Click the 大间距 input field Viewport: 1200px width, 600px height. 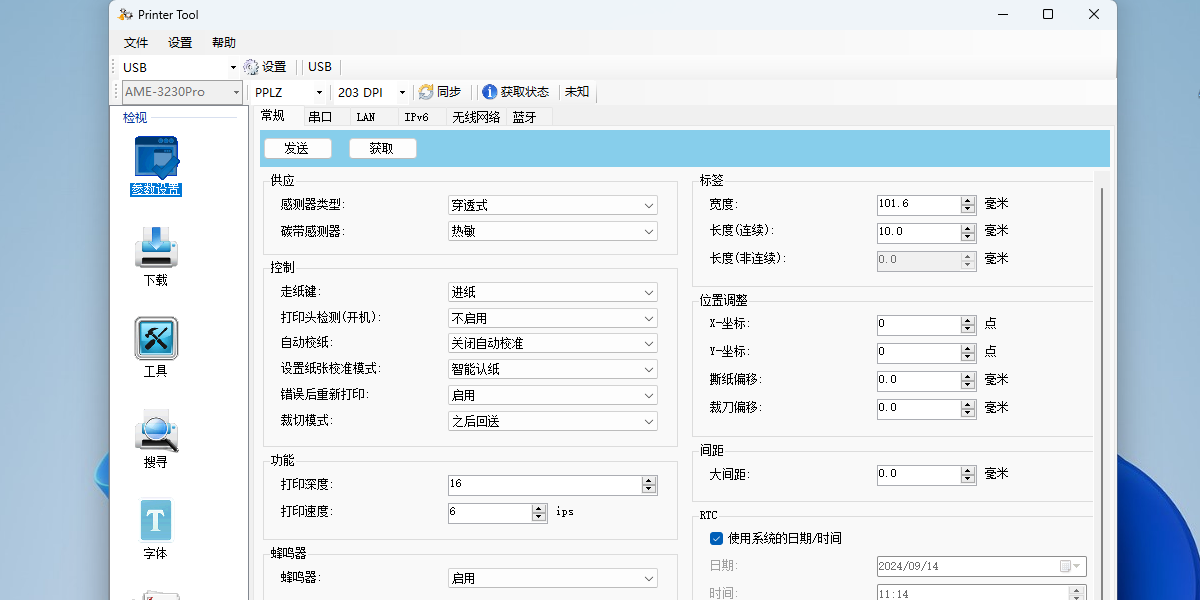tap(918, 474)
